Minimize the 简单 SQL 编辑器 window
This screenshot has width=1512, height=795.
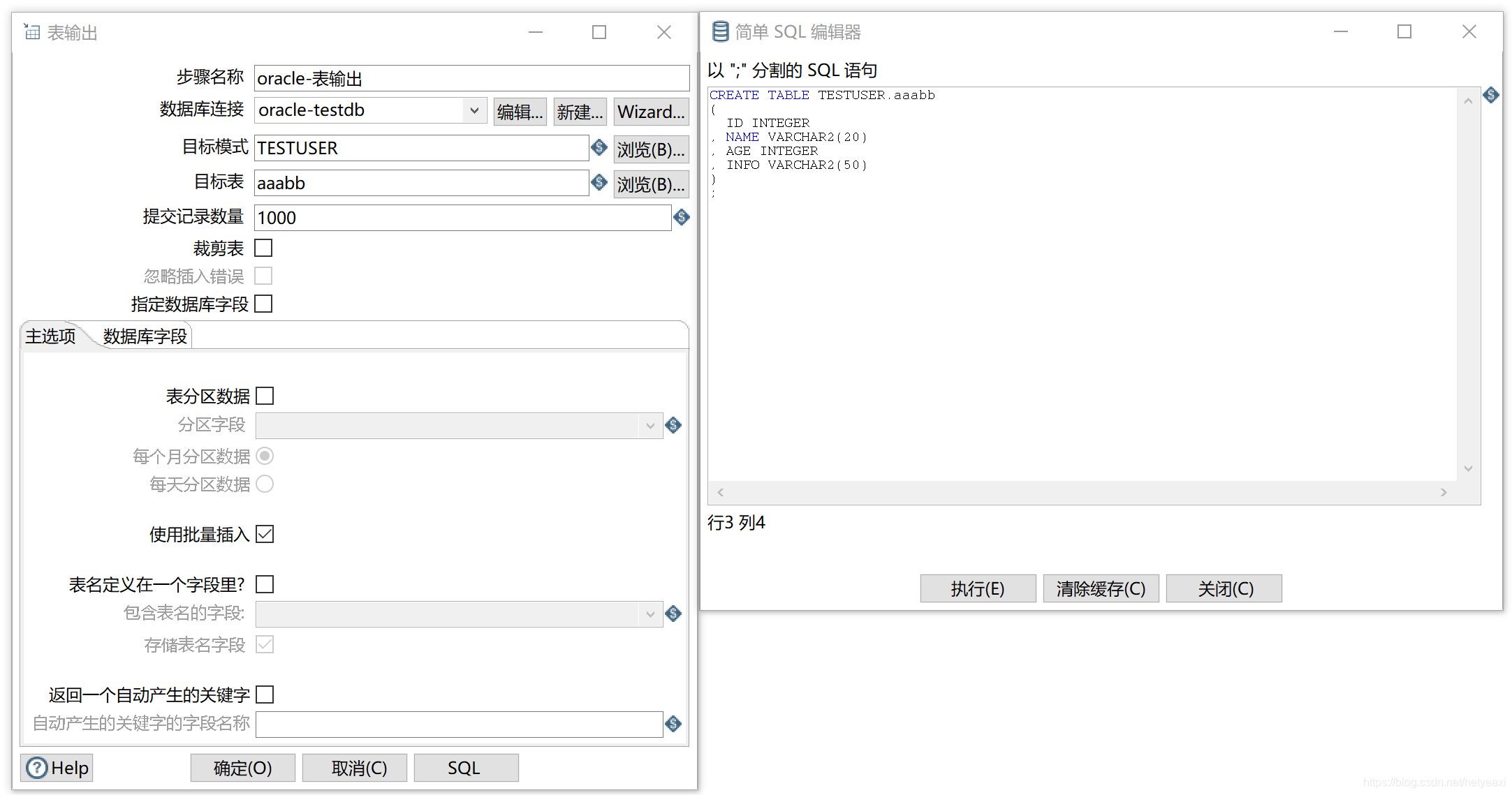pos(1341,31)
